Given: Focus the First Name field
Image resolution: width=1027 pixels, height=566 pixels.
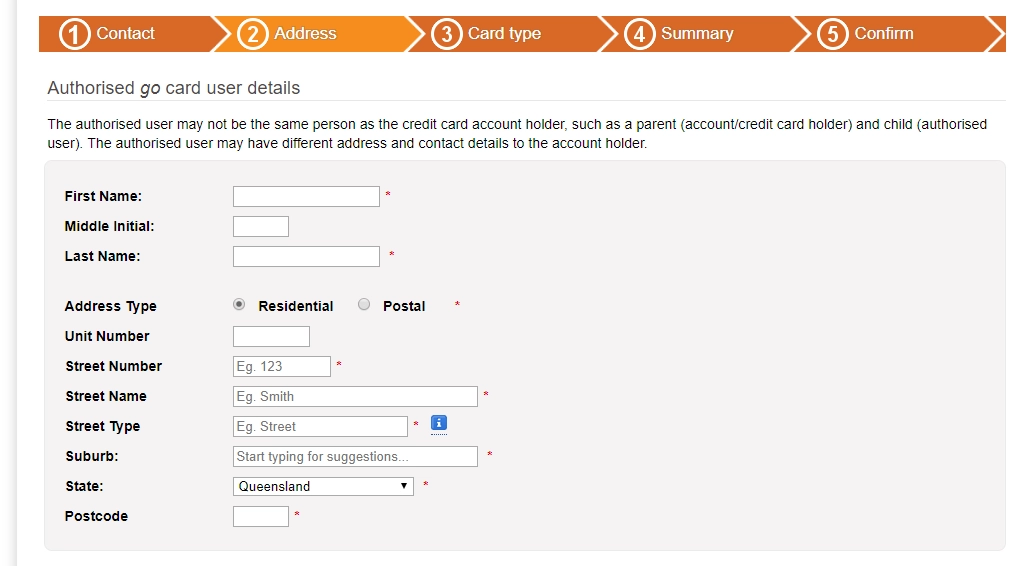Looking at the screenshot, I should click(306, 196).
